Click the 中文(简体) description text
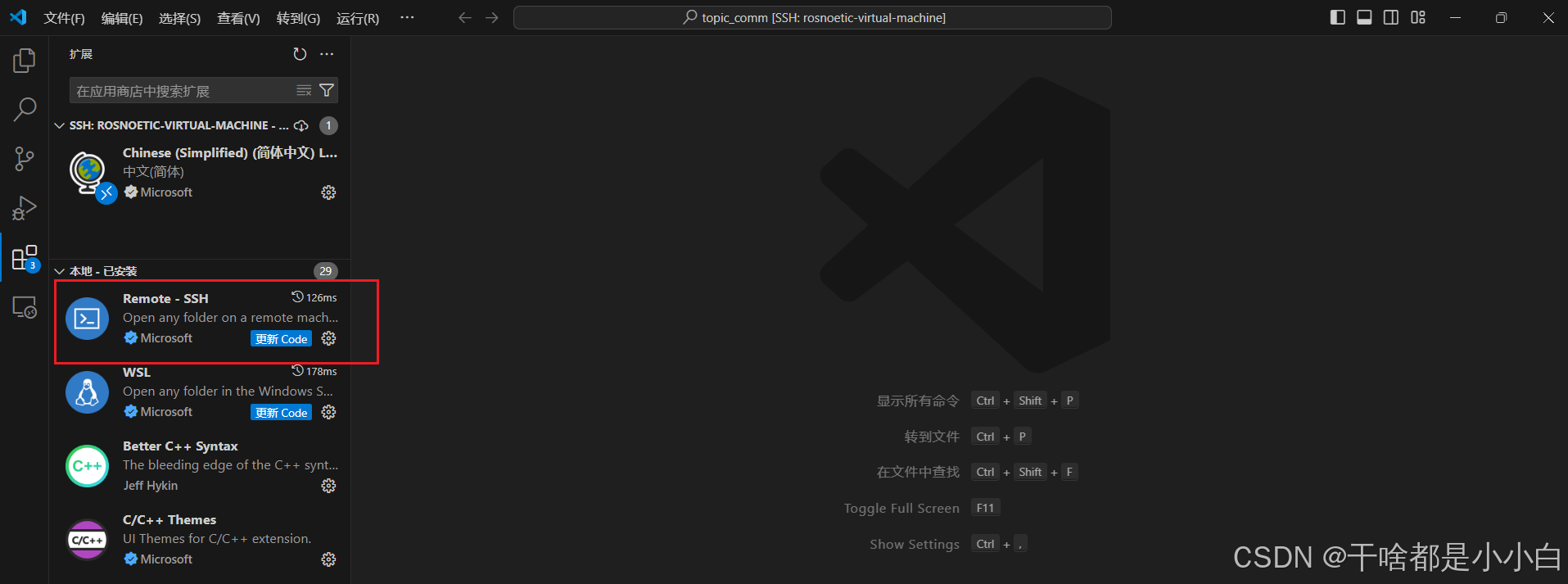The image size is (1568, 584). [153, 171]
